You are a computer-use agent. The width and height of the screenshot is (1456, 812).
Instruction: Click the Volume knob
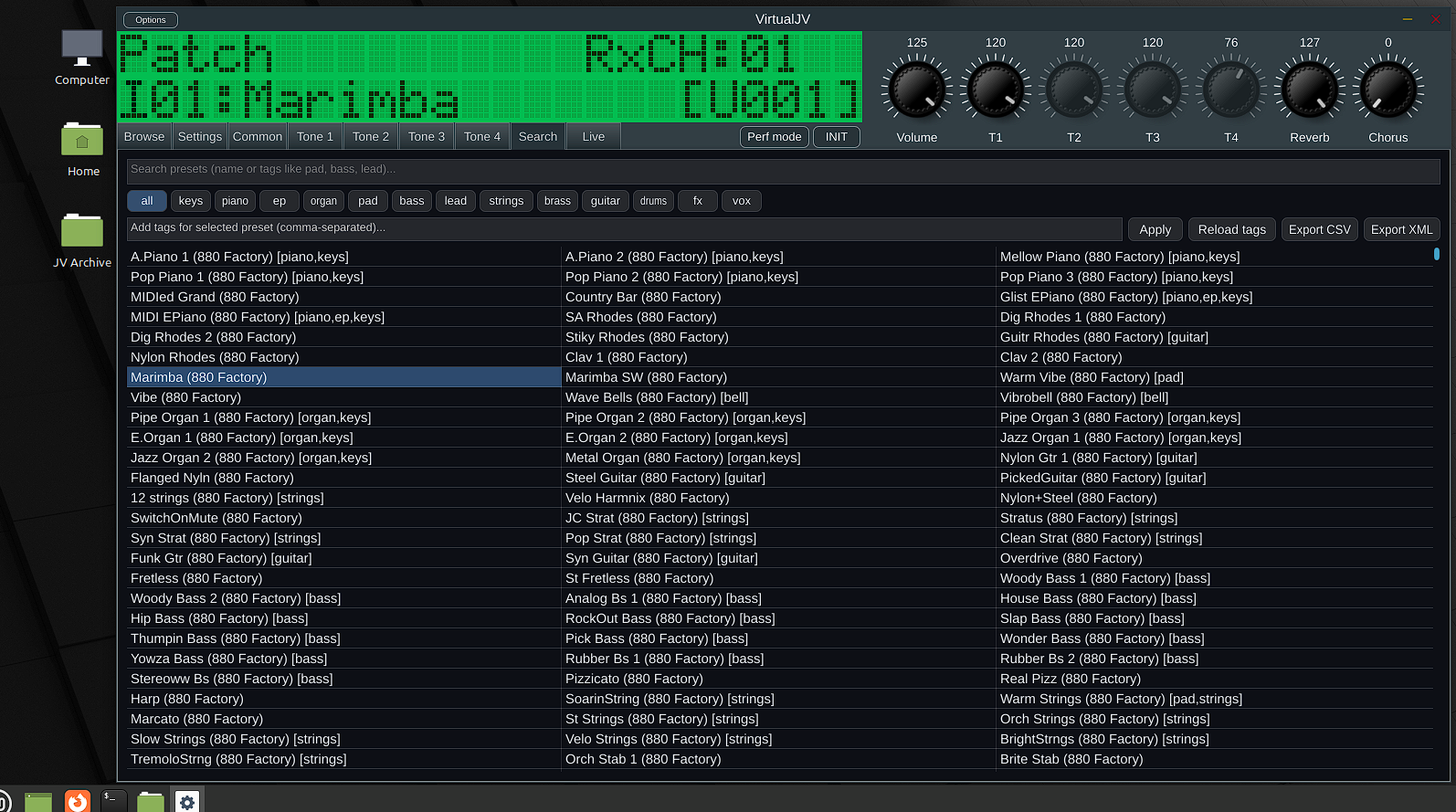[916, 90]
